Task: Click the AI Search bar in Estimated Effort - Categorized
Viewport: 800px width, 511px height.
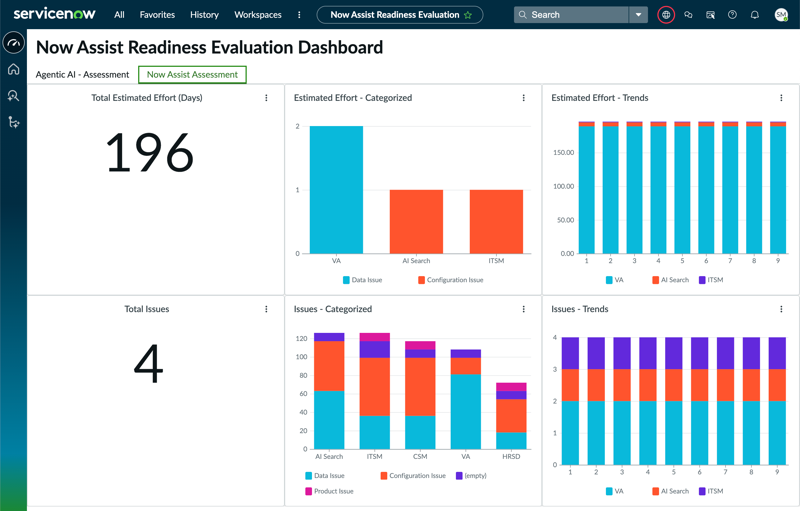Action: [416, 221]
